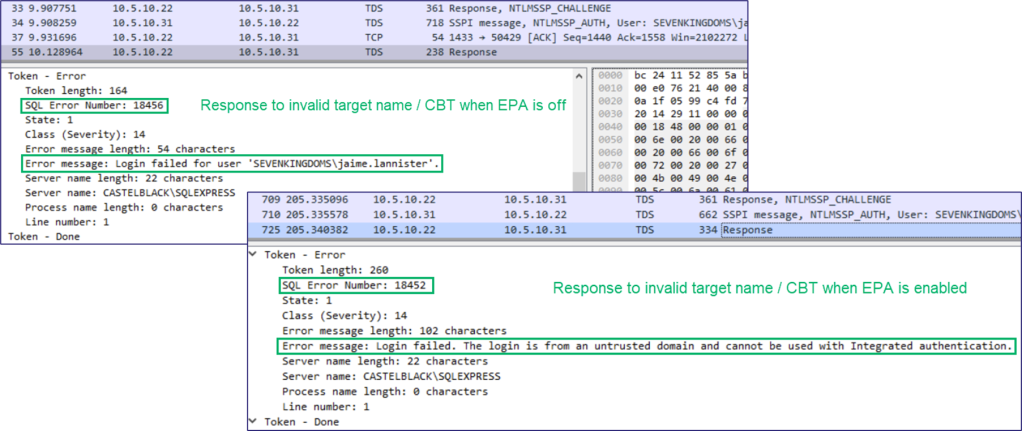Select packet 710 SSPI message row
Screen dimensions: 1022x431
click(x=500, y=213)
